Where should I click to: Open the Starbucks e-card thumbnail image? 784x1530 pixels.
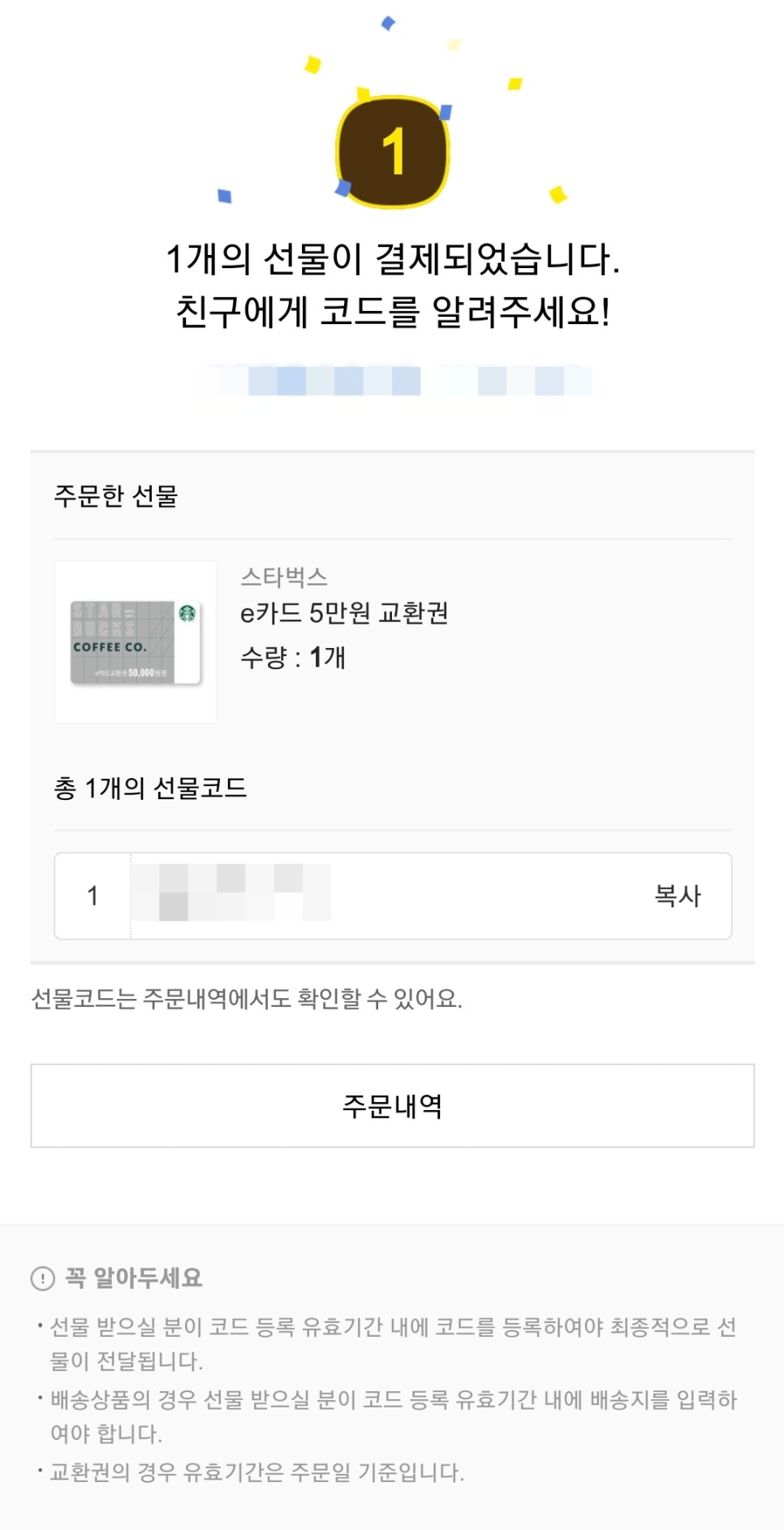(135, 642)
